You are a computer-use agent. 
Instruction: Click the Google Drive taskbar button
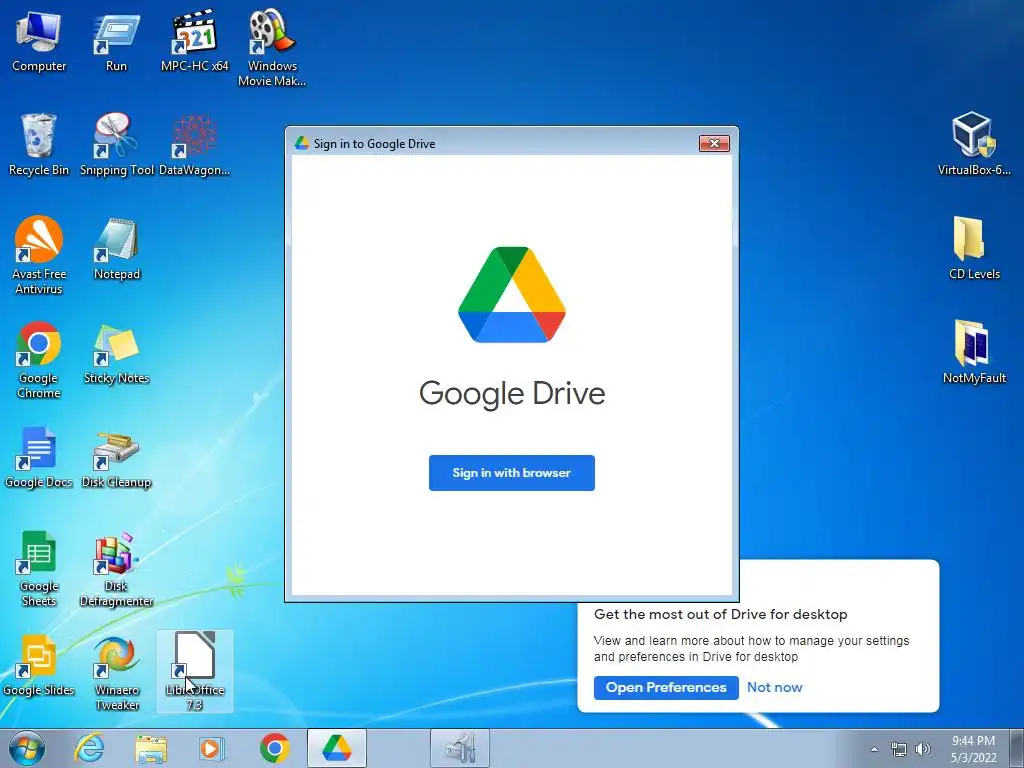(336, 748)
